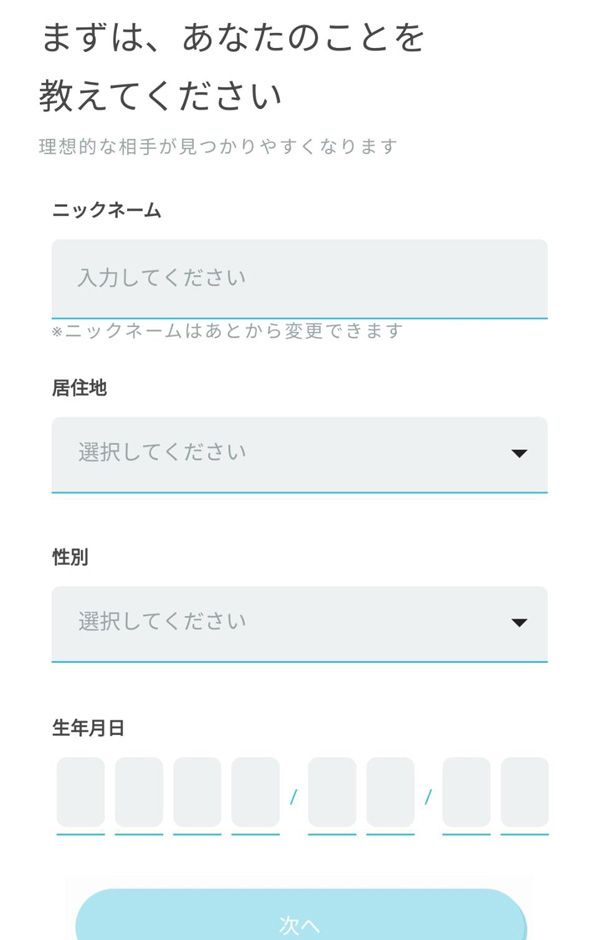Click the last birth day digit box
The height and width of the screenshot is (940, 600).
(525, 793)
